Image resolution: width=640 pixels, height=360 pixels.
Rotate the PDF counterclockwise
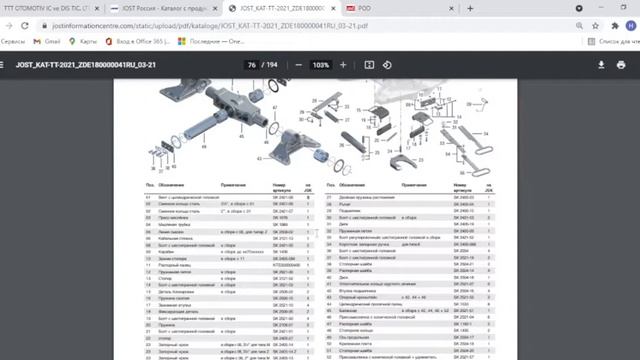(387, 65)
